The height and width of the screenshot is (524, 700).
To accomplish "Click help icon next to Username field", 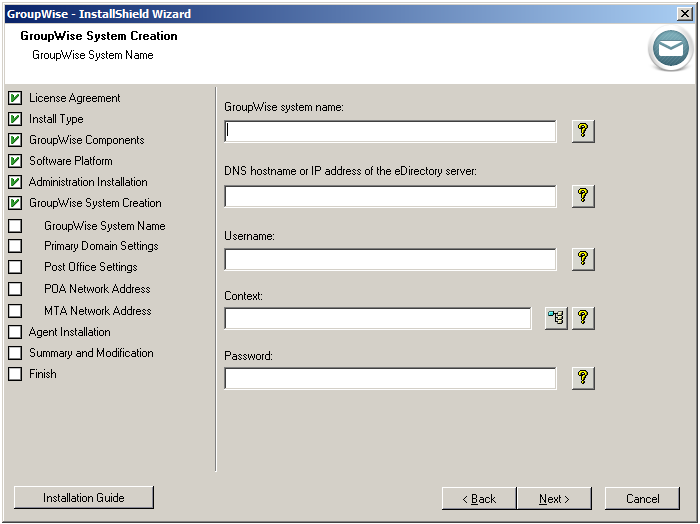I will 583,259.
